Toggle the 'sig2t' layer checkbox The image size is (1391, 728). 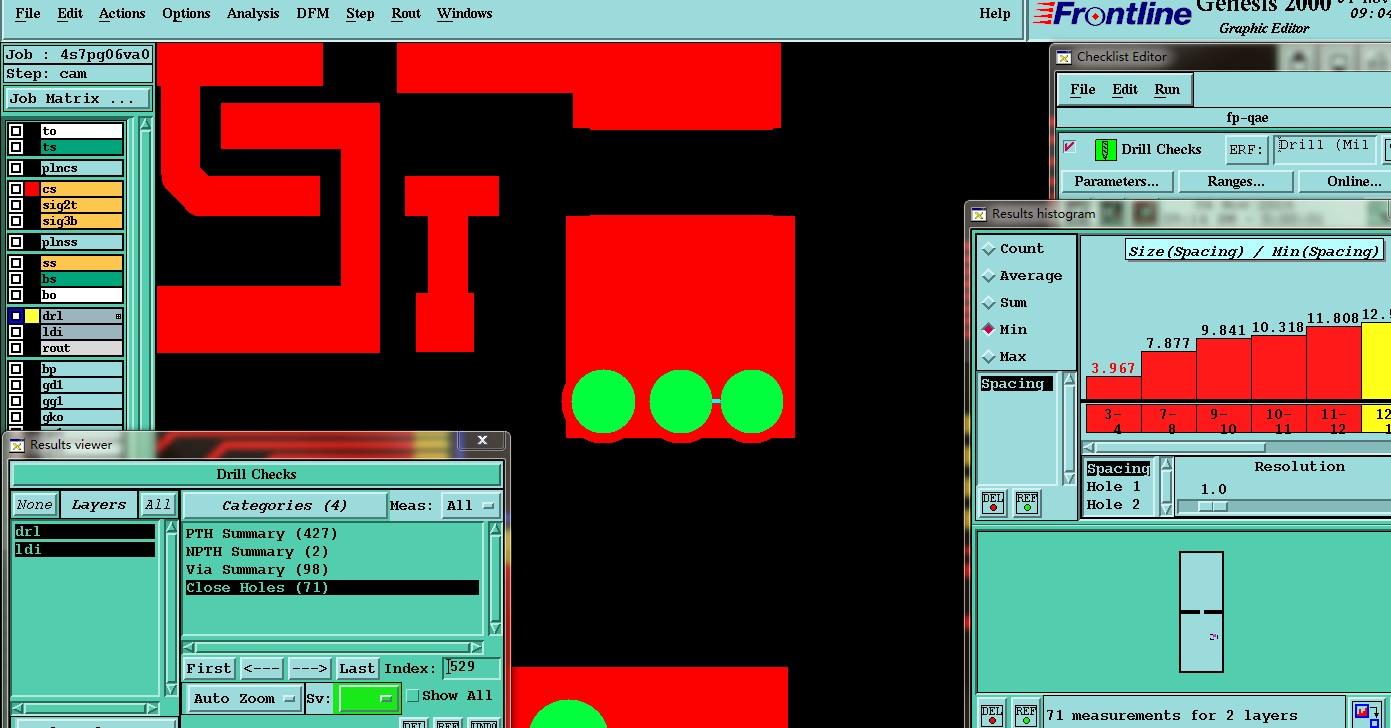[16, 205]
